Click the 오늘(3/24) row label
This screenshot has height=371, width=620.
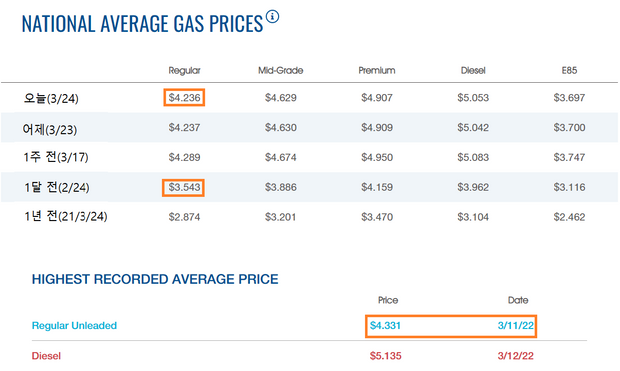51,98
